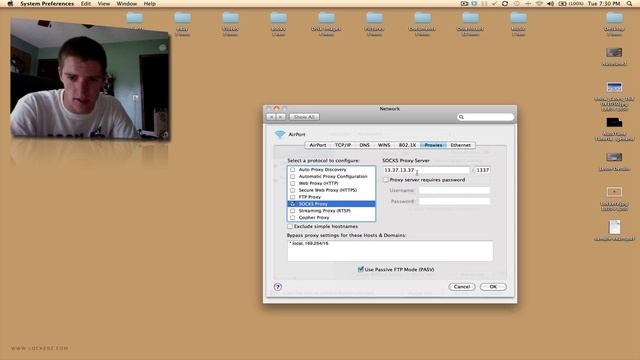Switch to the Ethernet tab
The width and height of the screenshot is (640, 360).
pos(460,145)
